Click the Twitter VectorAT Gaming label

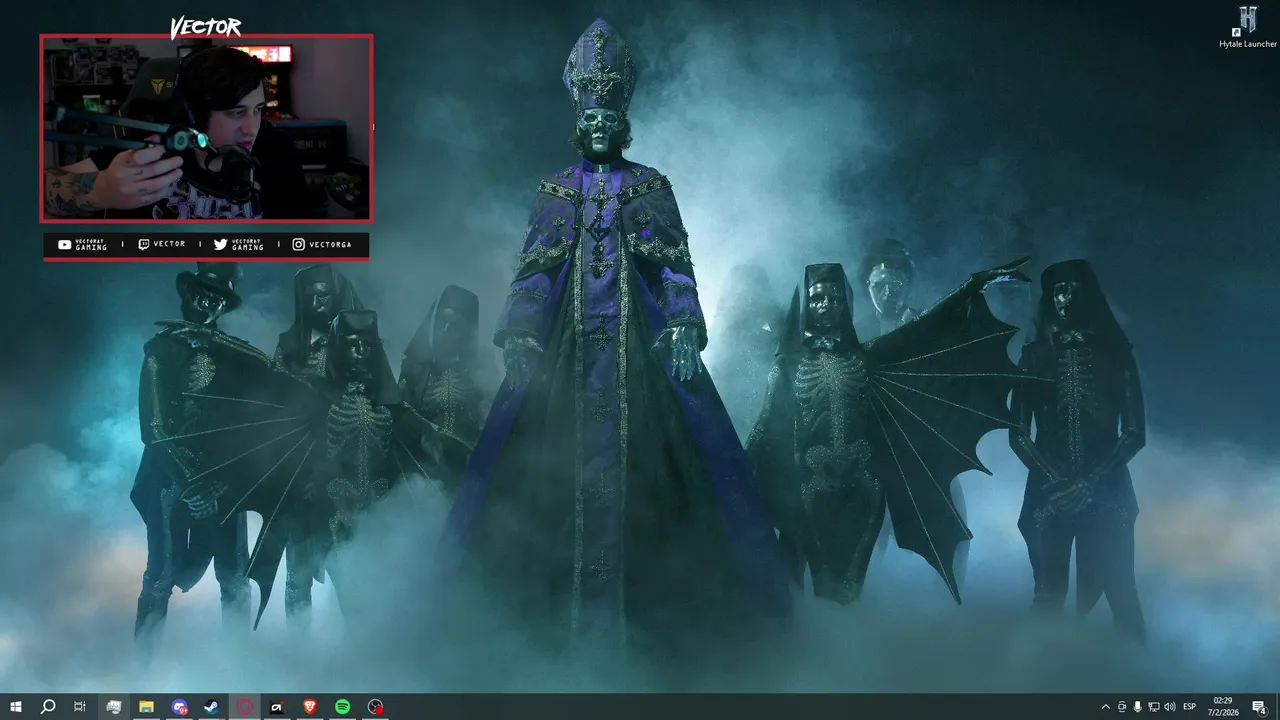tap(239, 245)
